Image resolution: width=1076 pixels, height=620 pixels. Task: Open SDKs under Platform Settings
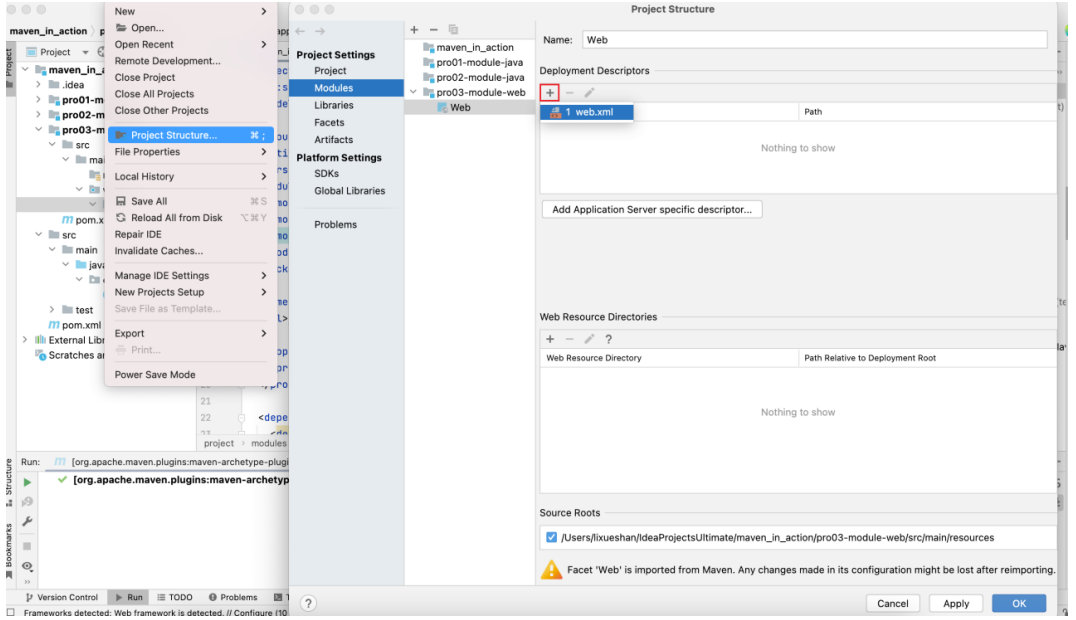327,174
